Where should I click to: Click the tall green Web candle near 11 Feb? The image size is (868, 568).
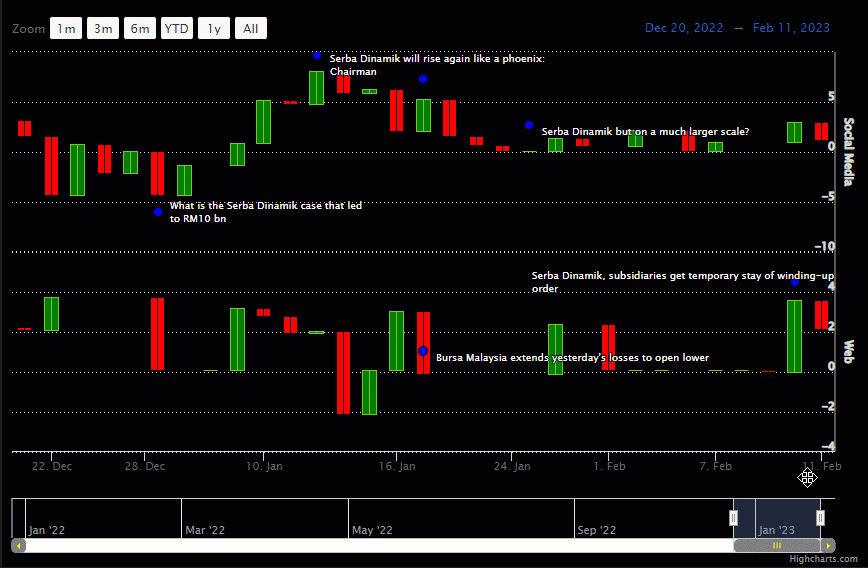pos(794,337)
